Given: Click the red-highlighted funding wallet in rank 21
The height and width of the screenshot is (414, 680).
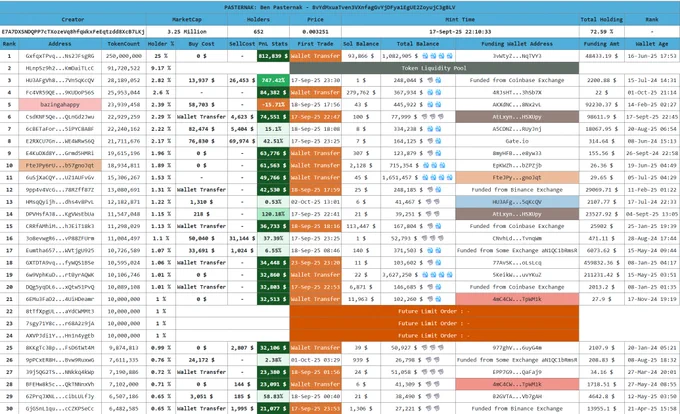Looking at the screenshot, I should tap(517, 299).
